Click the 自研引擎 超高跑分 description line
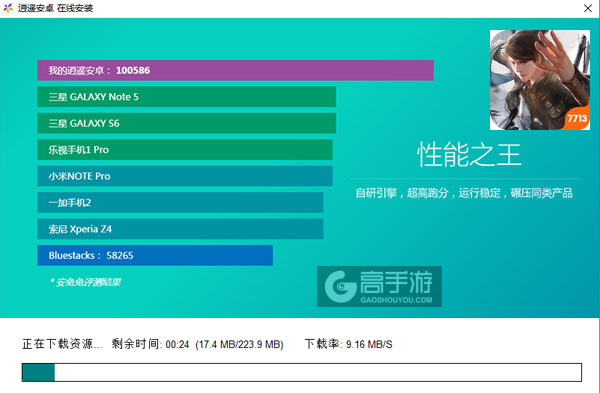The width and height of the screenshot is (600, 393). tap(464, 193)
